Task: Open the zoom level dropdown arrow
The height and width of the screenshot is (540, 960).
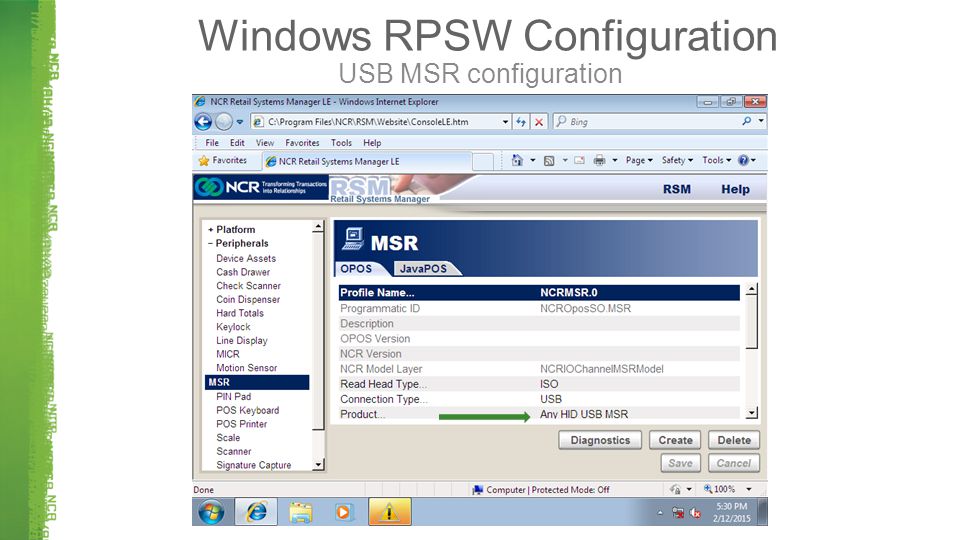Action: point(749,489)
